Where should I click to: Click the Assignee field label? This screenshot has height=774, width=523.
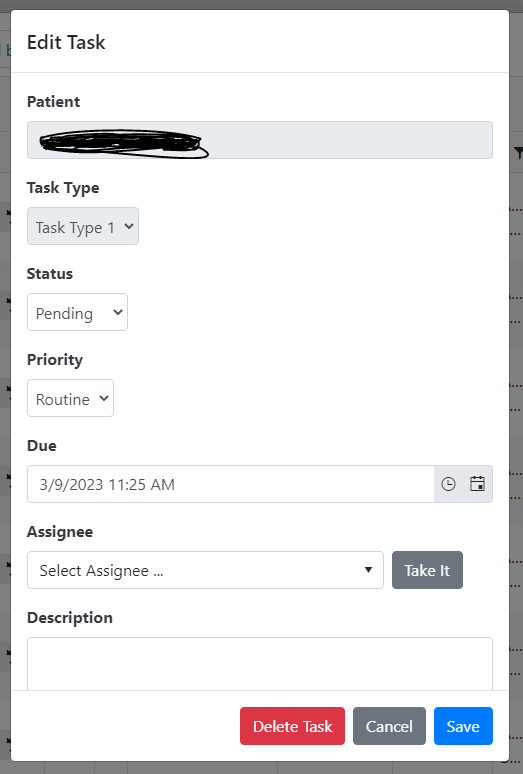(60, 532)
